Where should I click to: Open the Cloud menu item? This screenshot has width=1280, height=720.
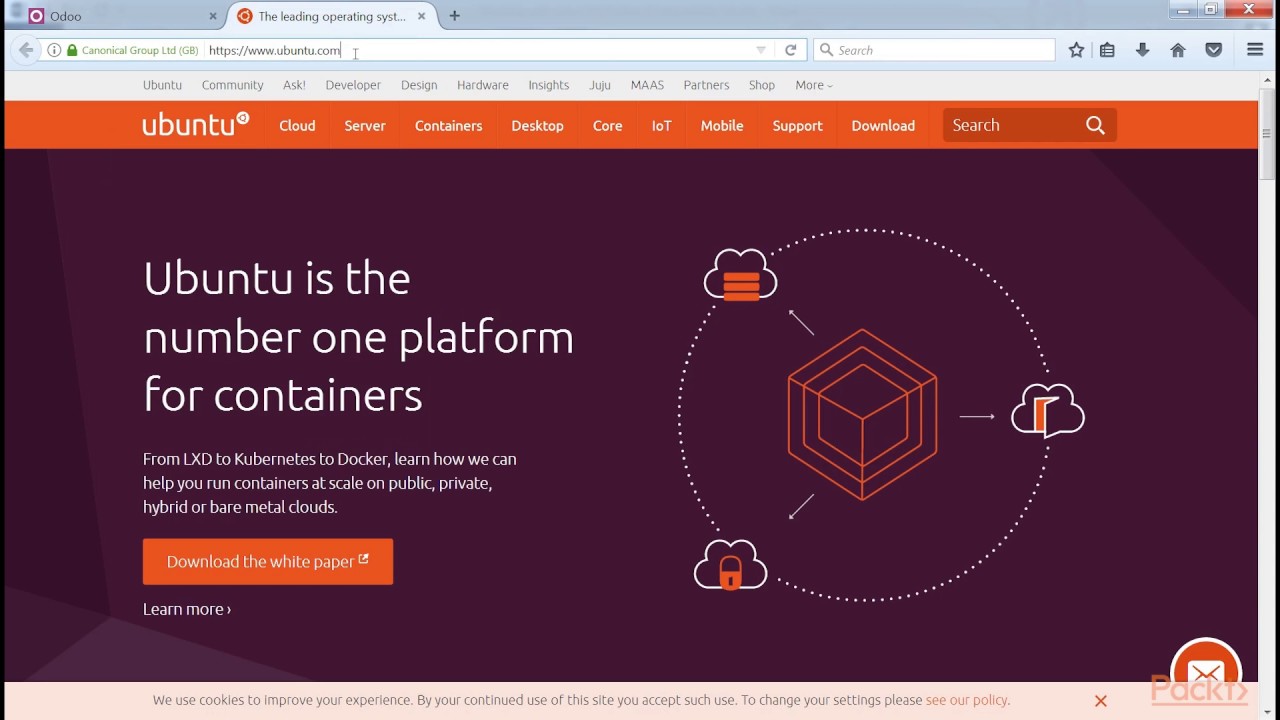(x=297, y=125)
